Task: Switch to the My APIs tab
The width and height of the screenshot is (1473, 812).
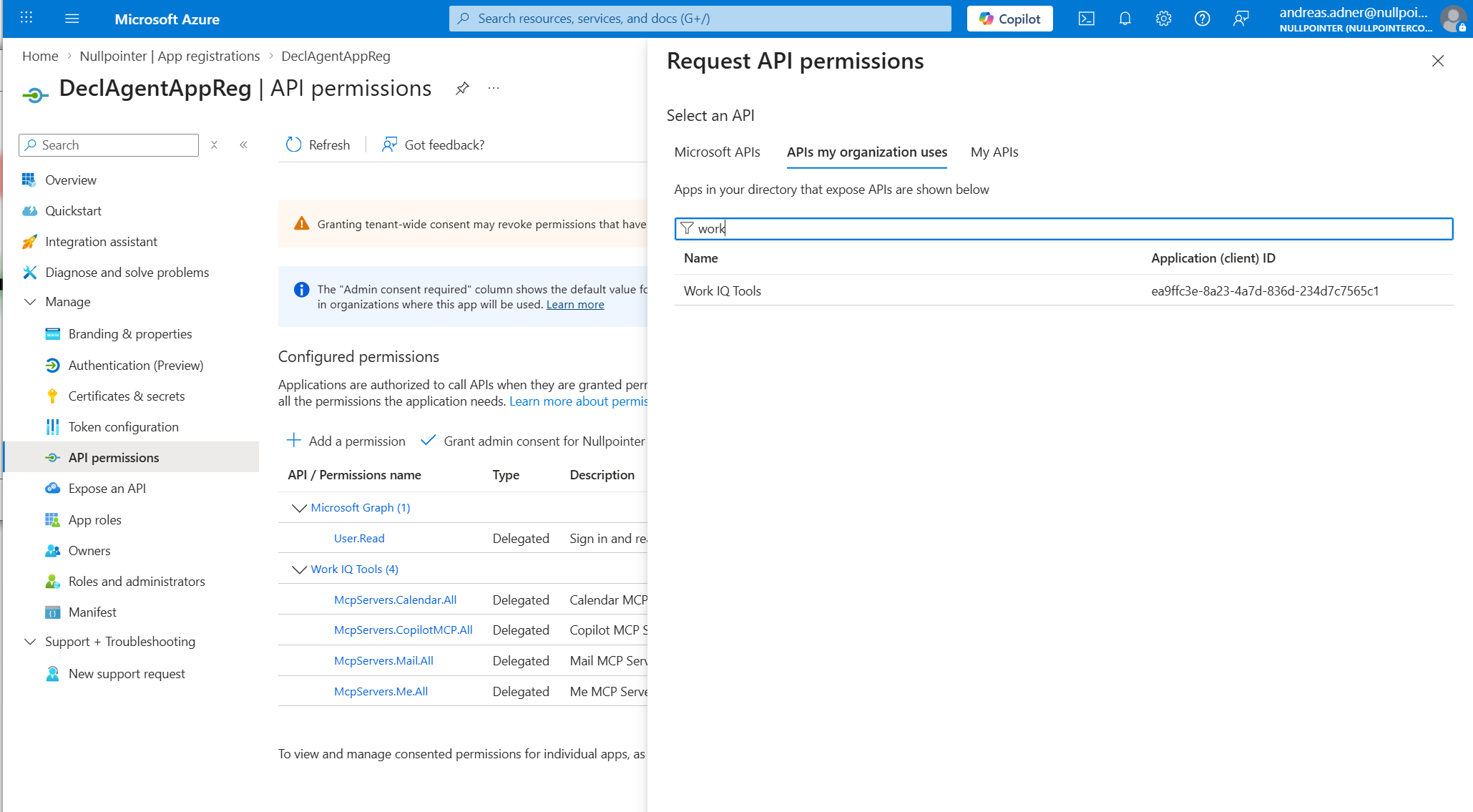Action: pyautogui.click(x=994, y=152)
